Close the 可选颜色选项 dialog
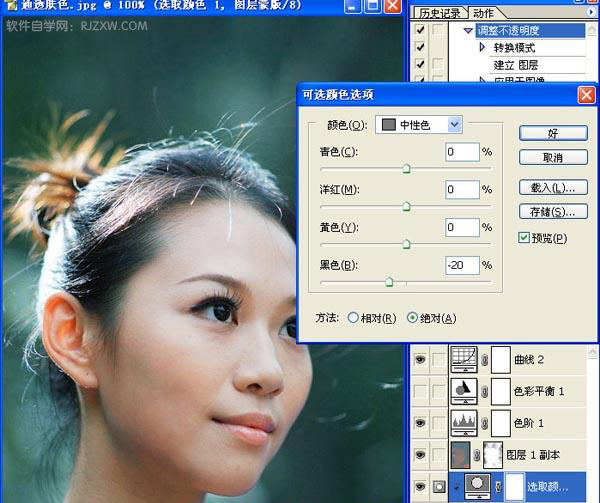 tap(586, 95)
